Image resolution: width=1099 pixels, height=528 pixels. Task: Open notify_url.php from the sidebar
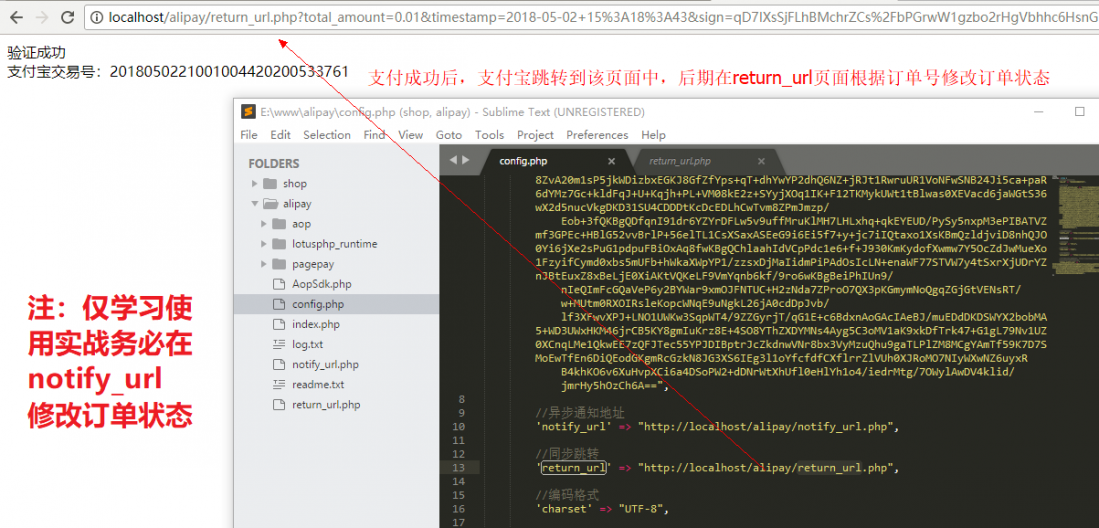(325, 365)
